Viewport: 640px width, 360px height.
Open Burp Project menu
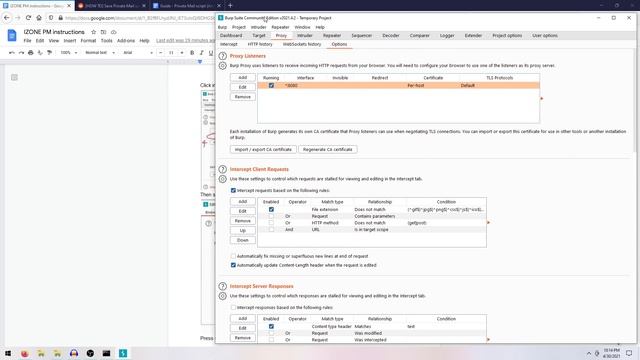[239, 27]
